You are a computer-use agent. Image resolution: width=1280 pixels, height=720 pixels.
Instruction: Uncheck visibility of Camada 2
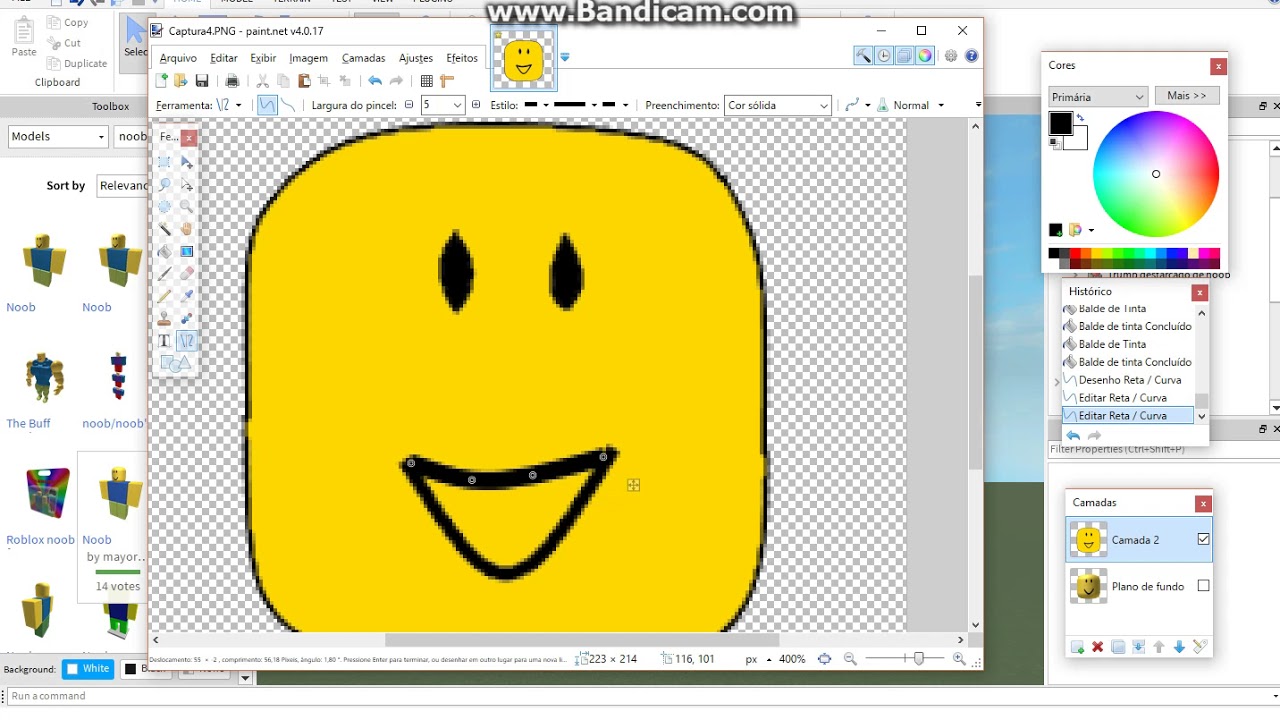[x=1203, y=539]
